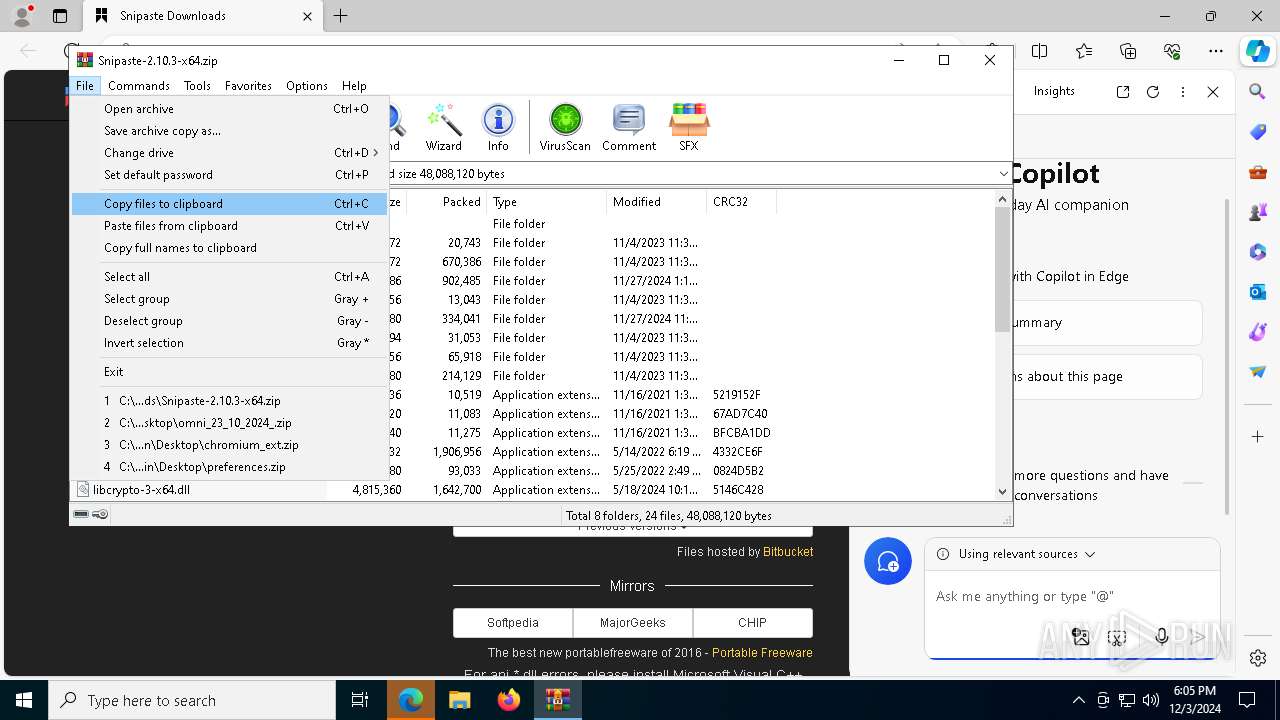1280x720 pixels.
Task: Open recent archive chromium_ext.zip
Action: 230,445
